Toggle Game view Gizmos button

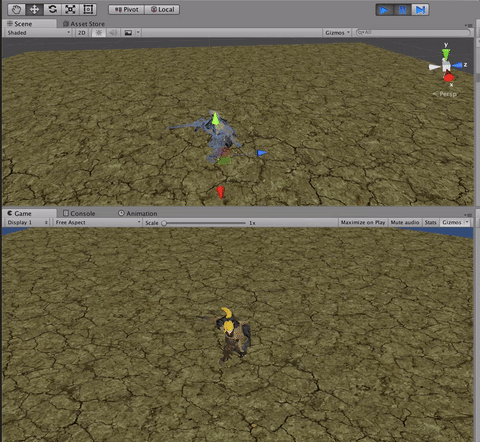452,222
